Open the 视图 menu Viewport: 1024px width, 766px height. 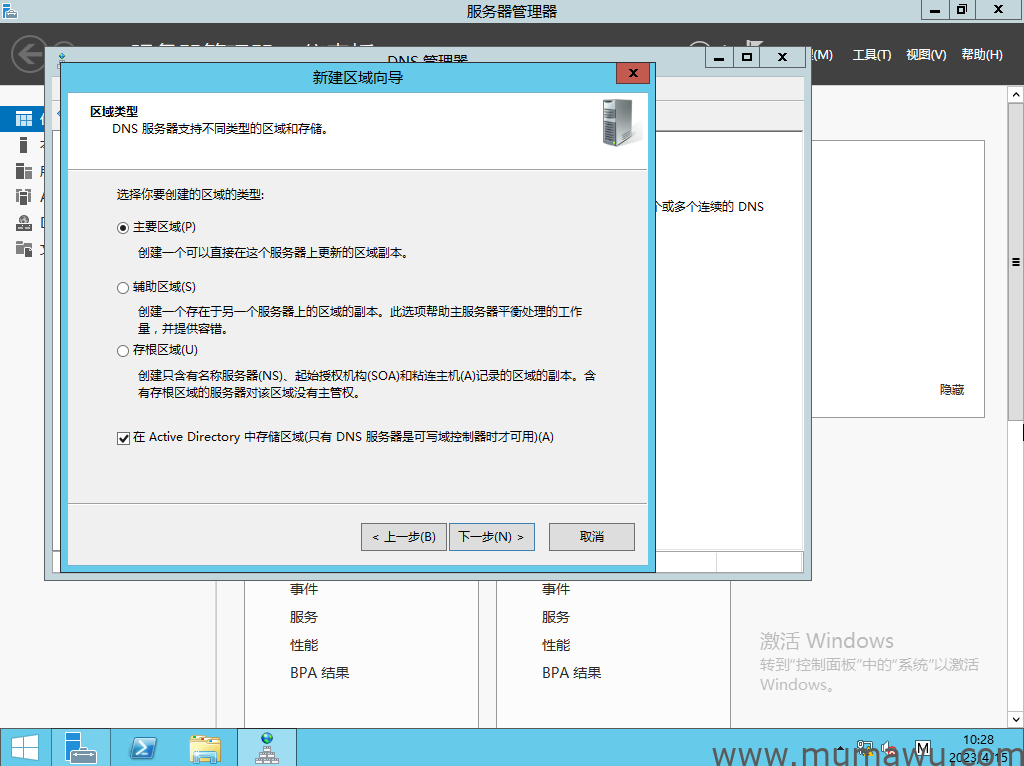[929, 56]
